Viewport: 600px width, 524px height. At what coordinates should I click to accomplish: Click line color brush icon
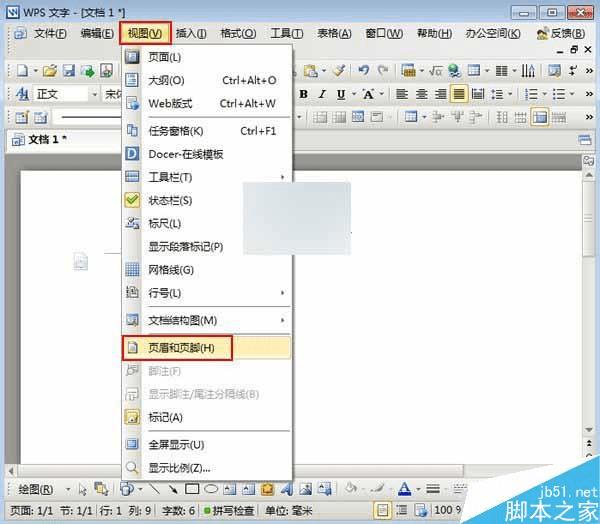pos(378,489)
